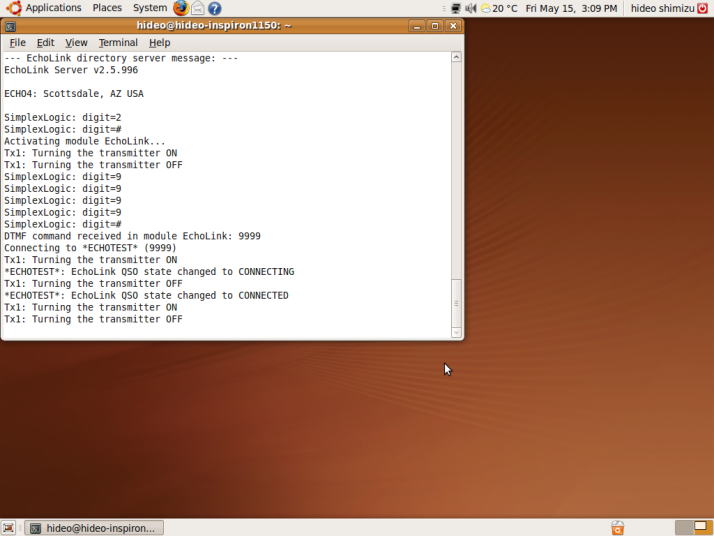
Task: Click the terminal titlebar text hideo@hideo-inspiron1150
Action: (x=214, y=26)
